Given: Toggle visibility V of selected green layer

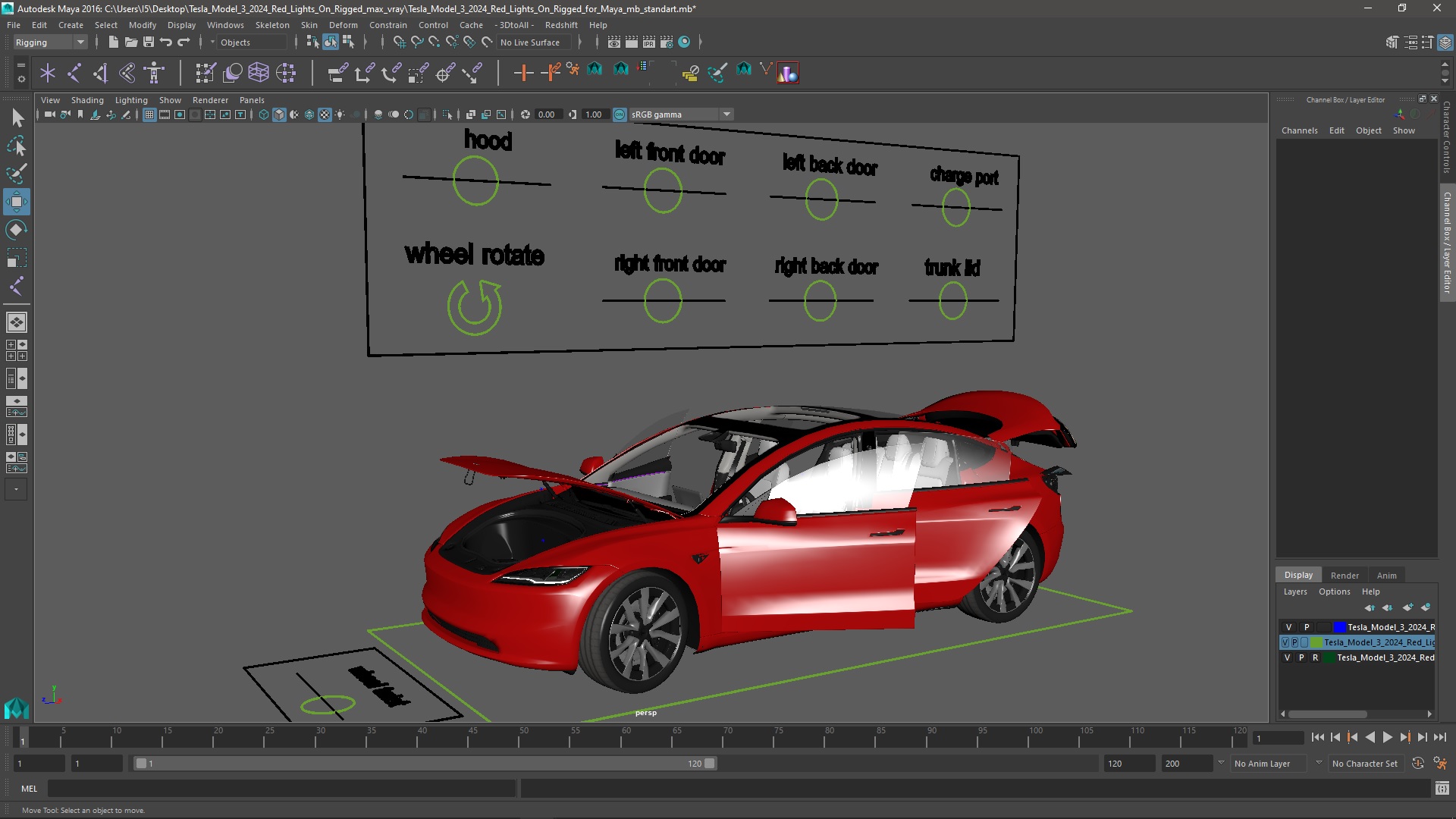Looking at the screenshot, I should (1285, 642).
